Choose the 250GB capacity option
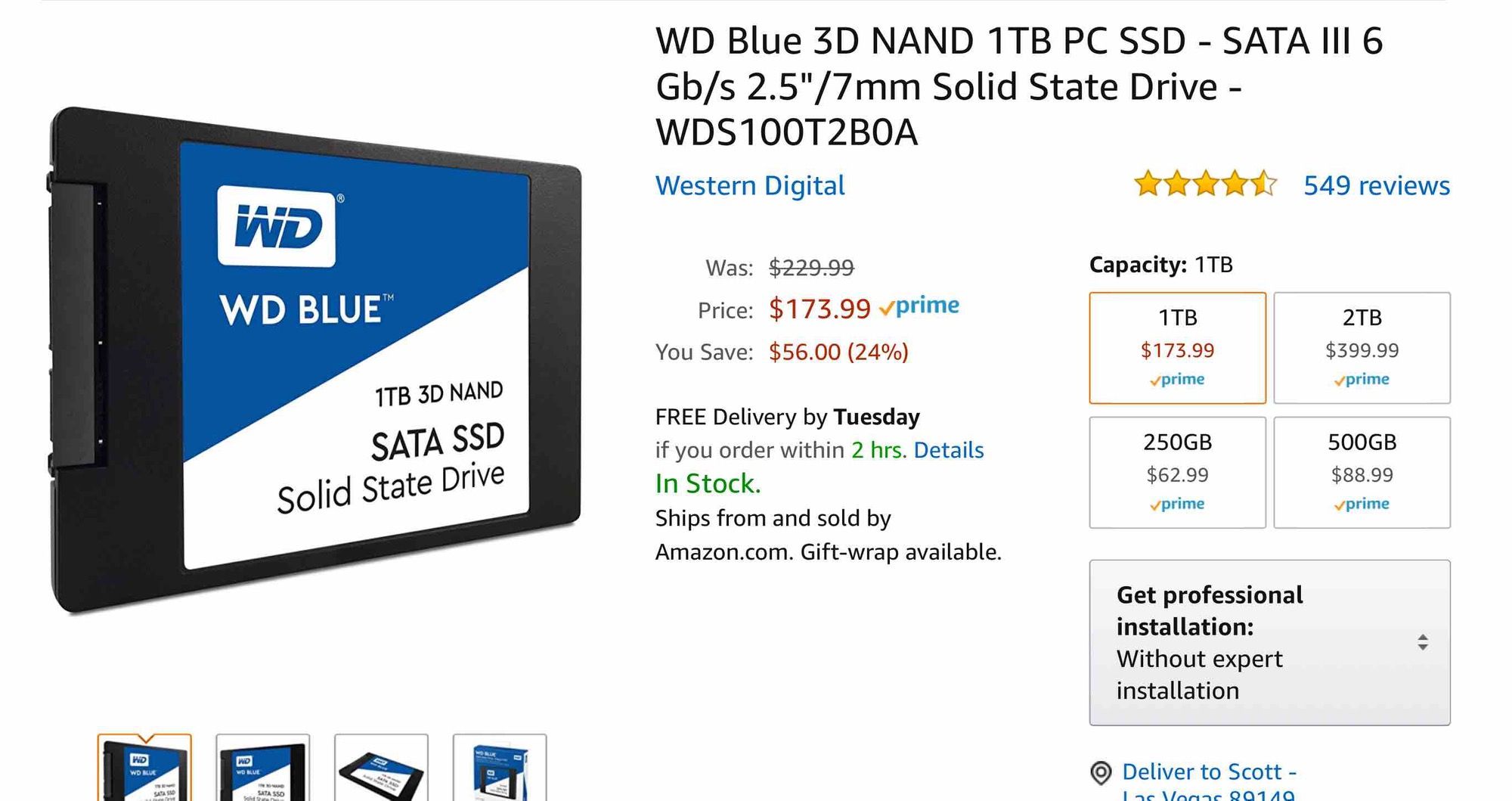The height and width of the screenshot is (801, 1512). (1177, 472)
